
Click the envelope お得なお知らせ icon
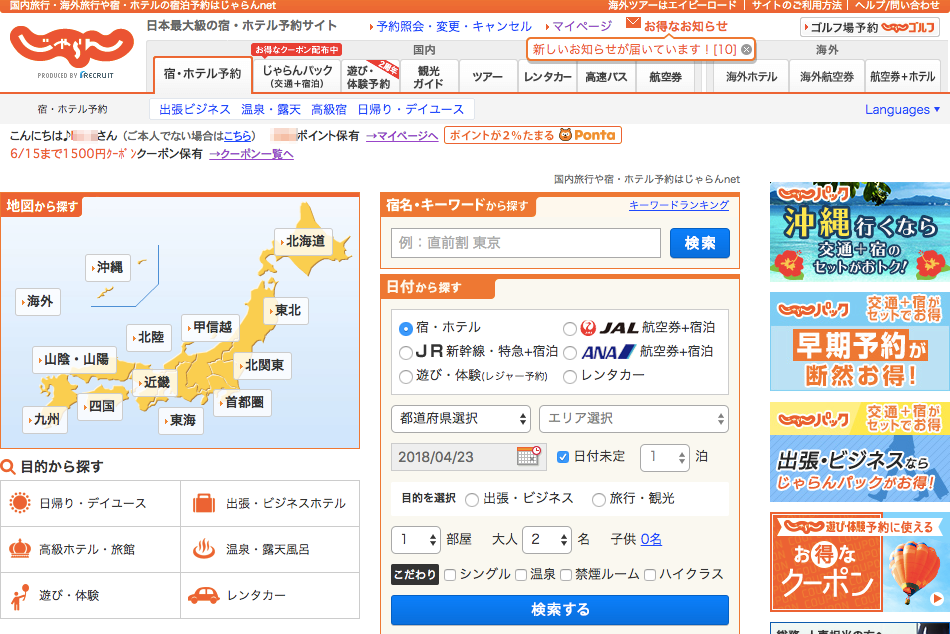(x=633, y=24)
